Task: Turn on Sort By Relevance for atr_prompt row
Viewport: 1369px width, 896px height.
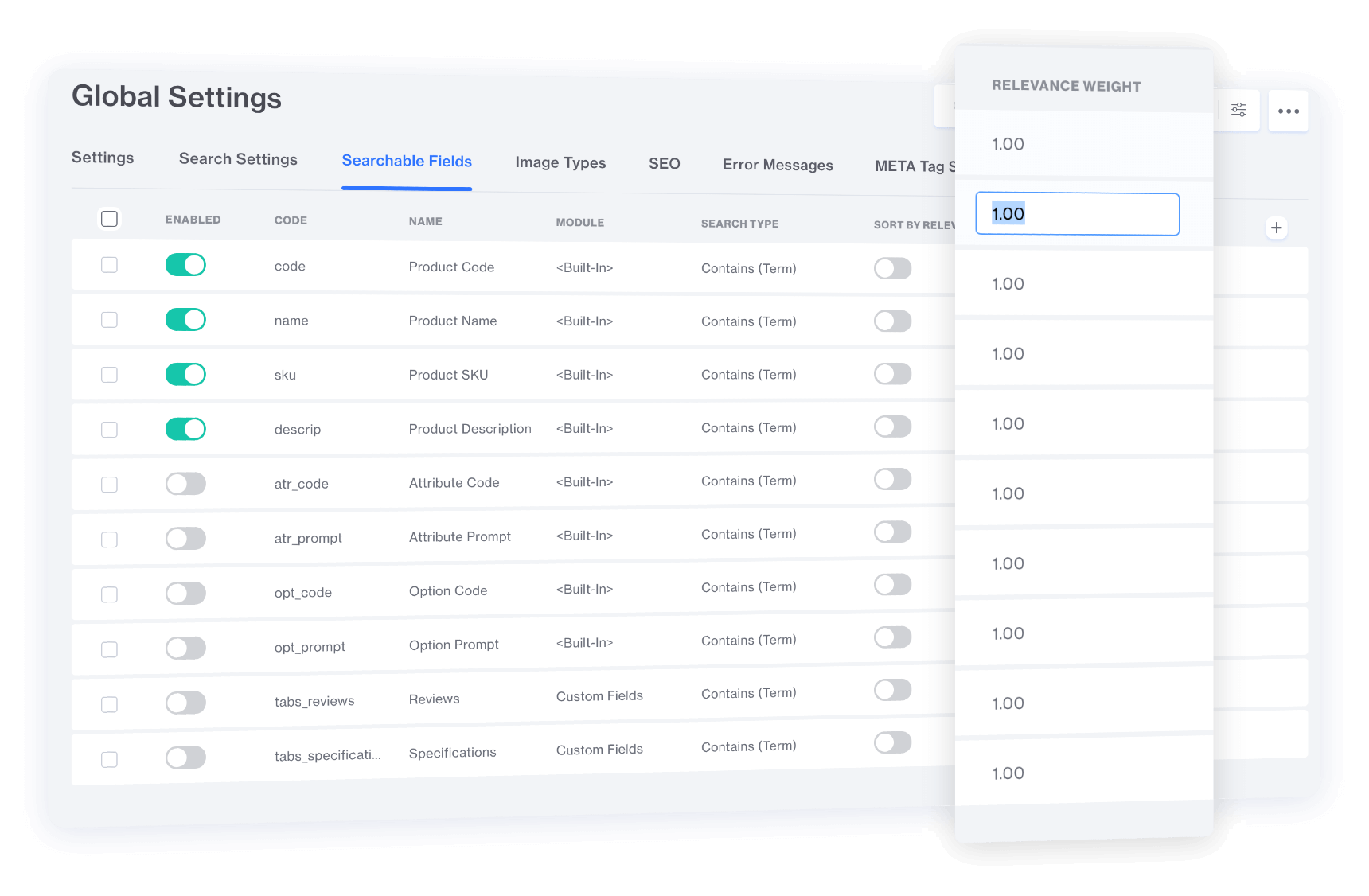Action: click(x=892, y=532)
